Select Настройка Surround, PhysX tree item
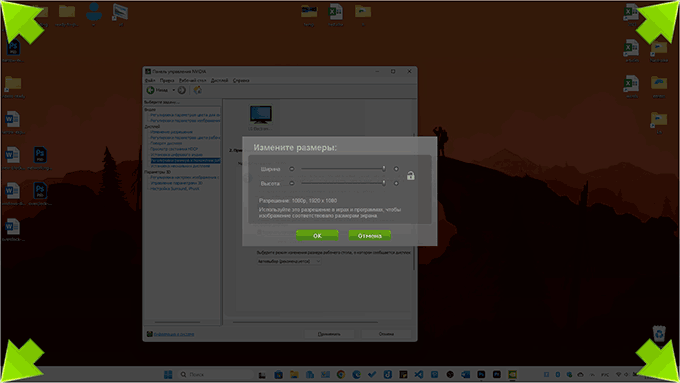This screenshot has width=680, height=383. (x=175, y=189)
